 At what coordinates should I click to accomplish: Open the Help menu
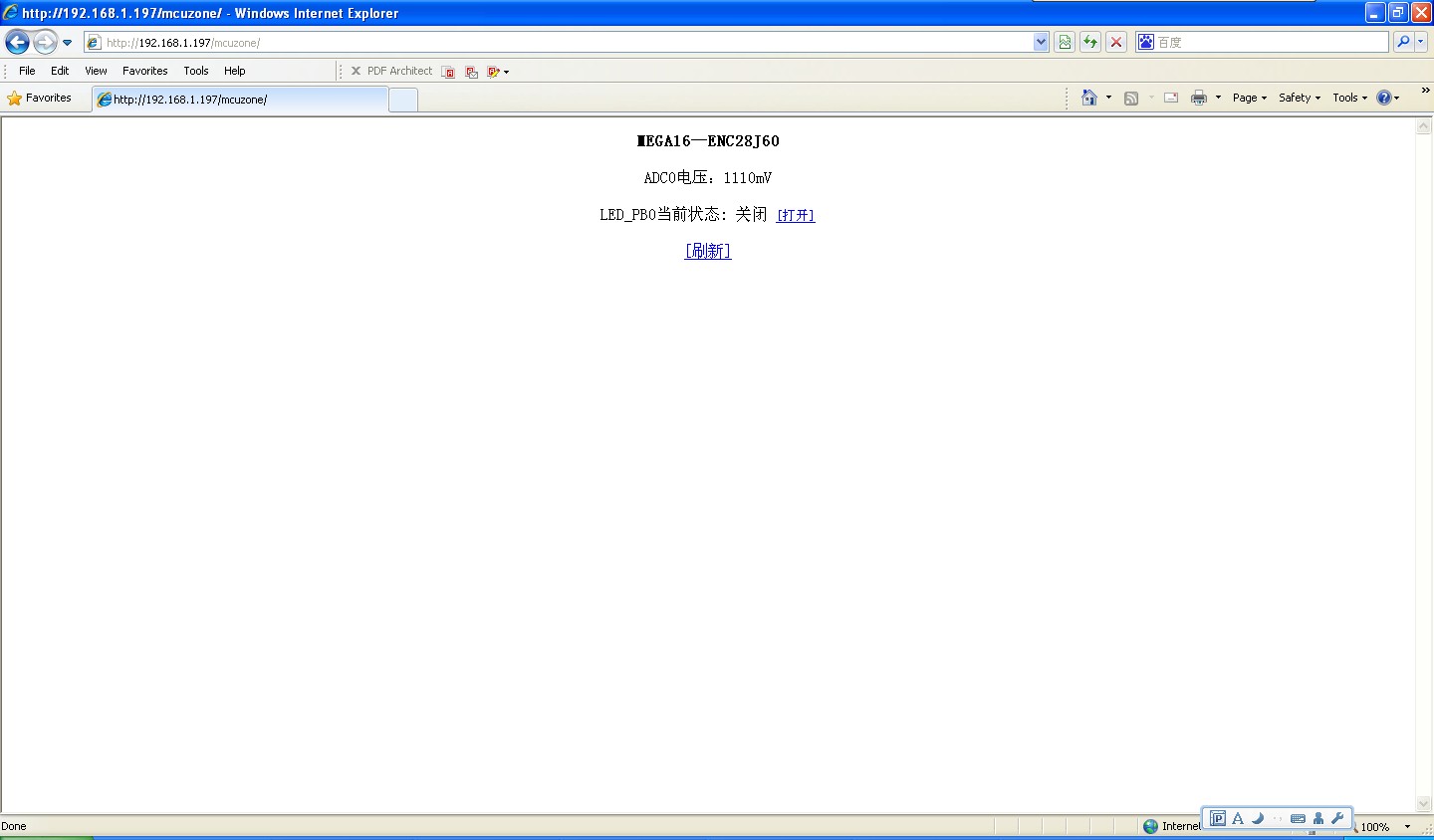click(235, 71)
